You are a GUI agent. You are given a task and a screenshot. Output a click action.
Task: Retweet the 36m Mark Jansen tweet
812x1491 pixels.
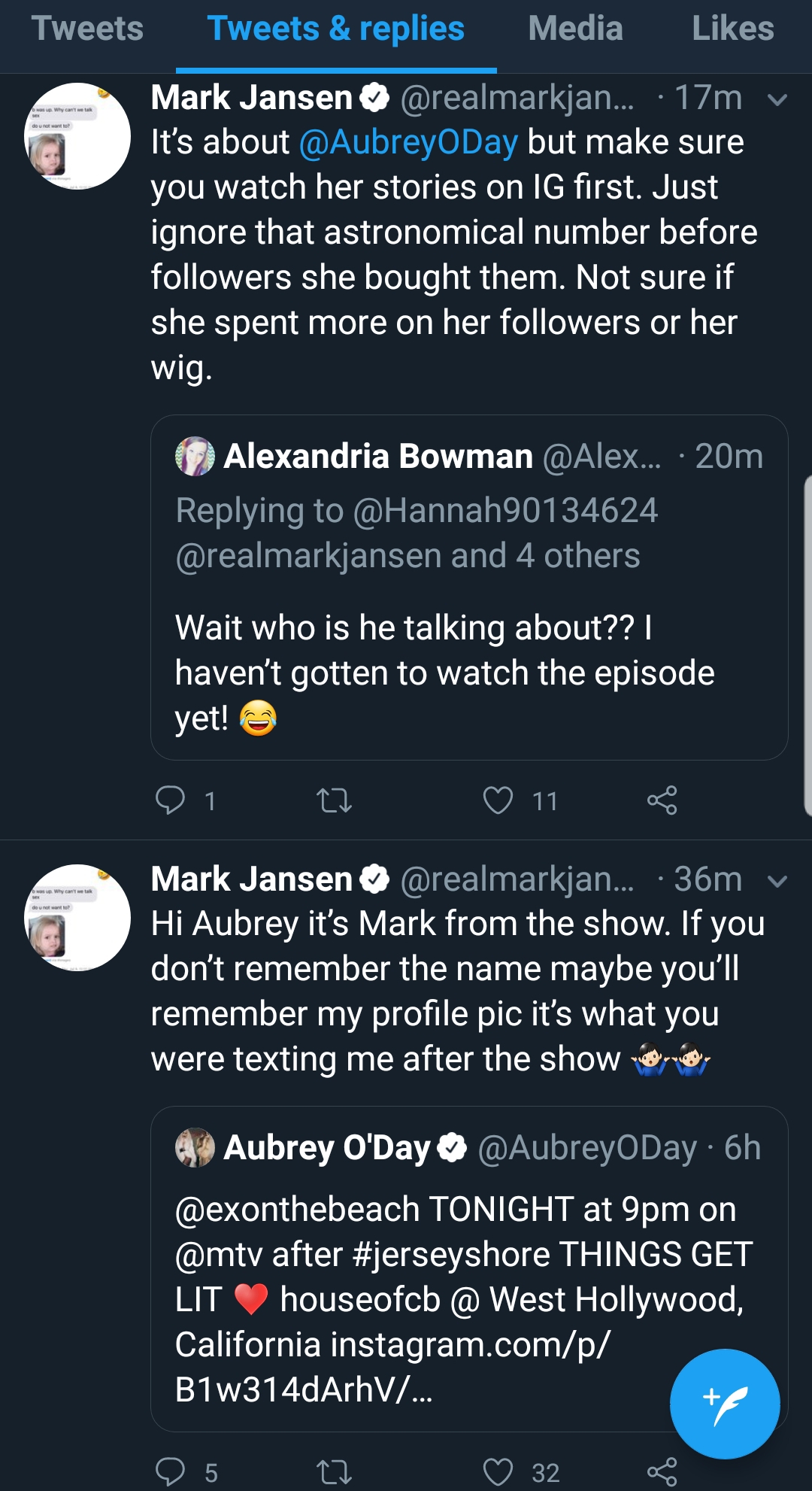coord(334,1471)
